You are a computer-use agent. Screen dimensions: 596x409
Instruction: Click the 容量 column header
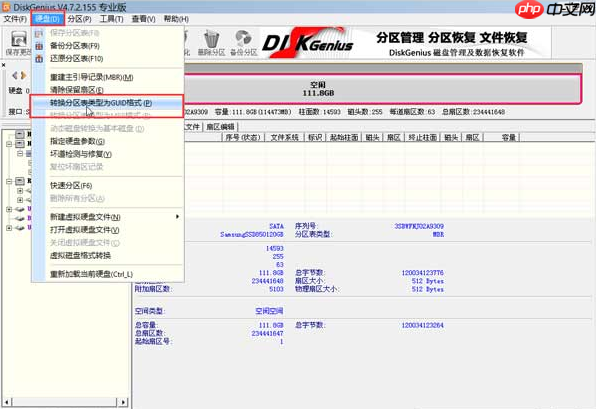[502, 137]
